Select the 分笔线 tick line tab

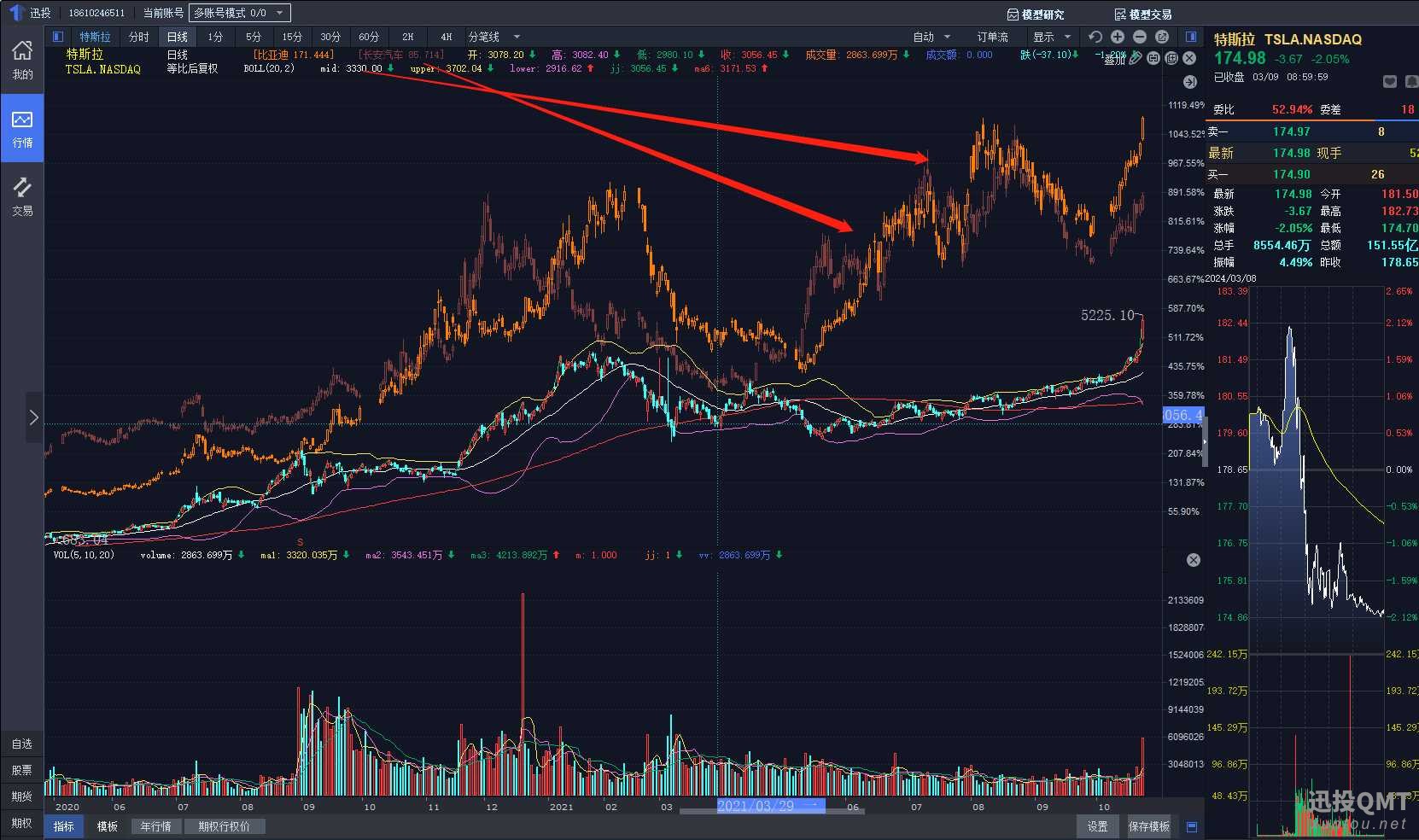(x=484, y=37)
